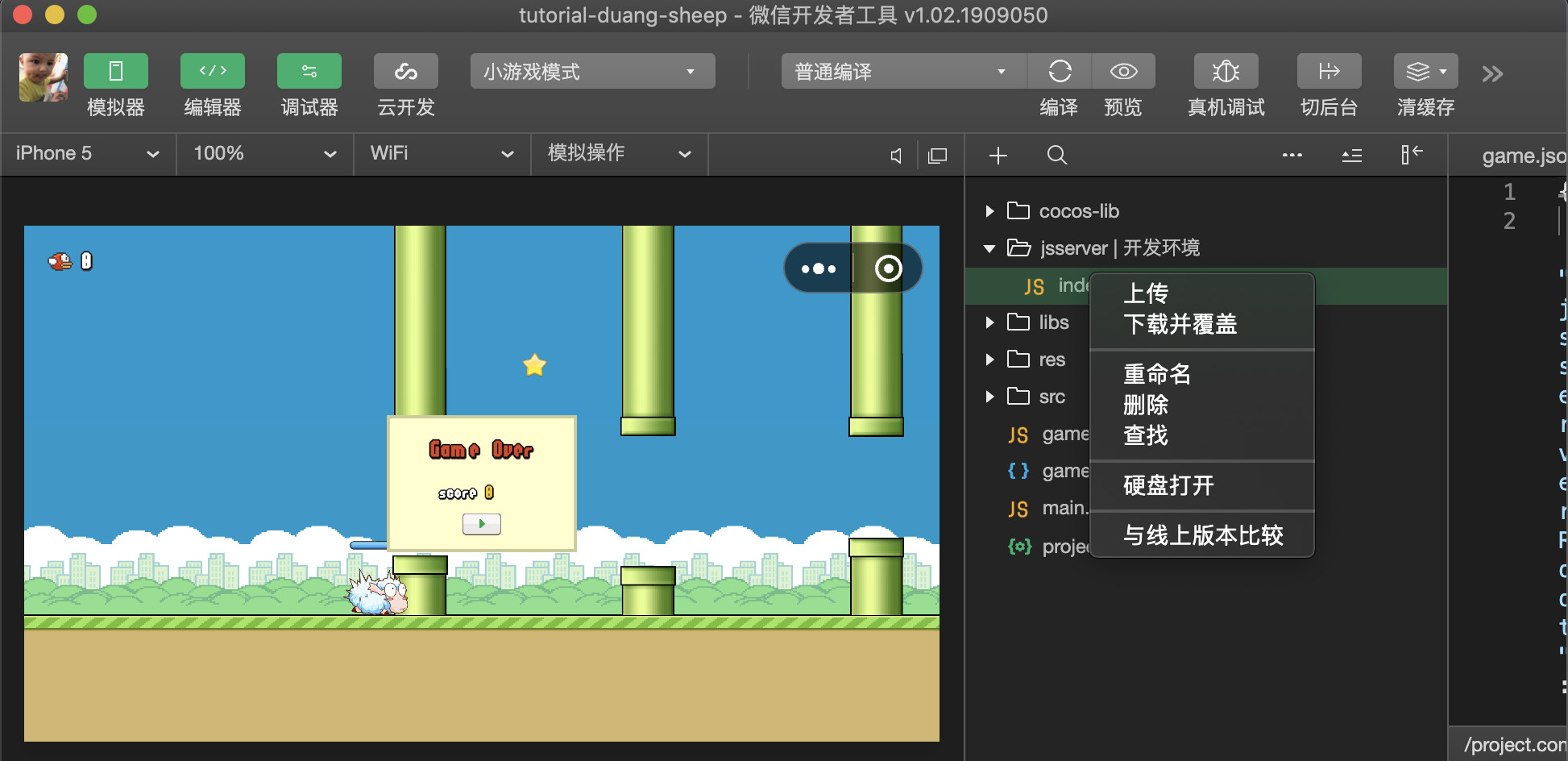Expand the res folder
Viewport: 1568px width, 761px height.
click(x=989, y=360)
